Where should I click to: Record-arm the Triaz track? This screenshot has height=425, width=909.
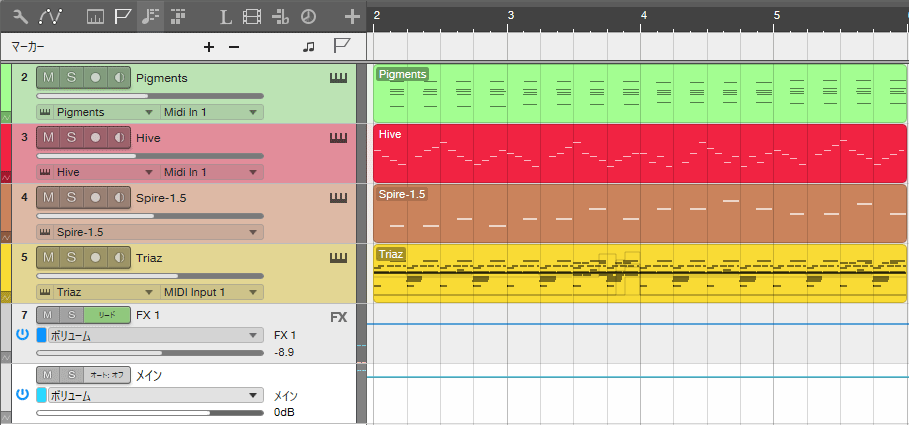(95, 258)
